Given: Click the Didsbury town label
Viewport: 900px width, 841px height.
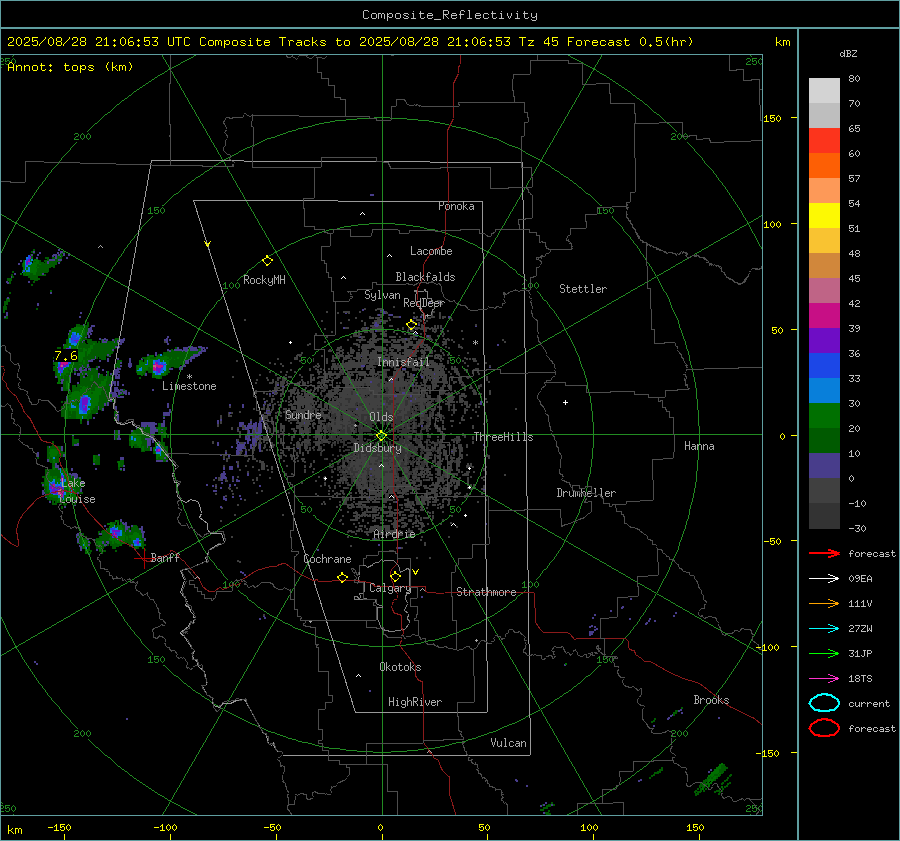Looking at the screenshot, I should [377, 448].
